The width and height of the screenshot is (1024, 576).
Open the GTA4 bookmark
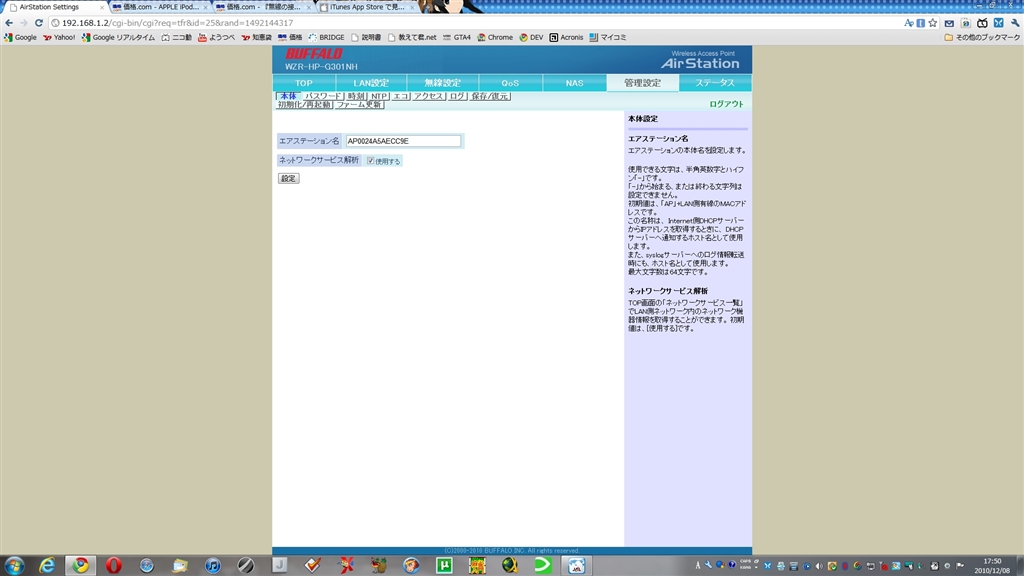[x=456, y=38]
